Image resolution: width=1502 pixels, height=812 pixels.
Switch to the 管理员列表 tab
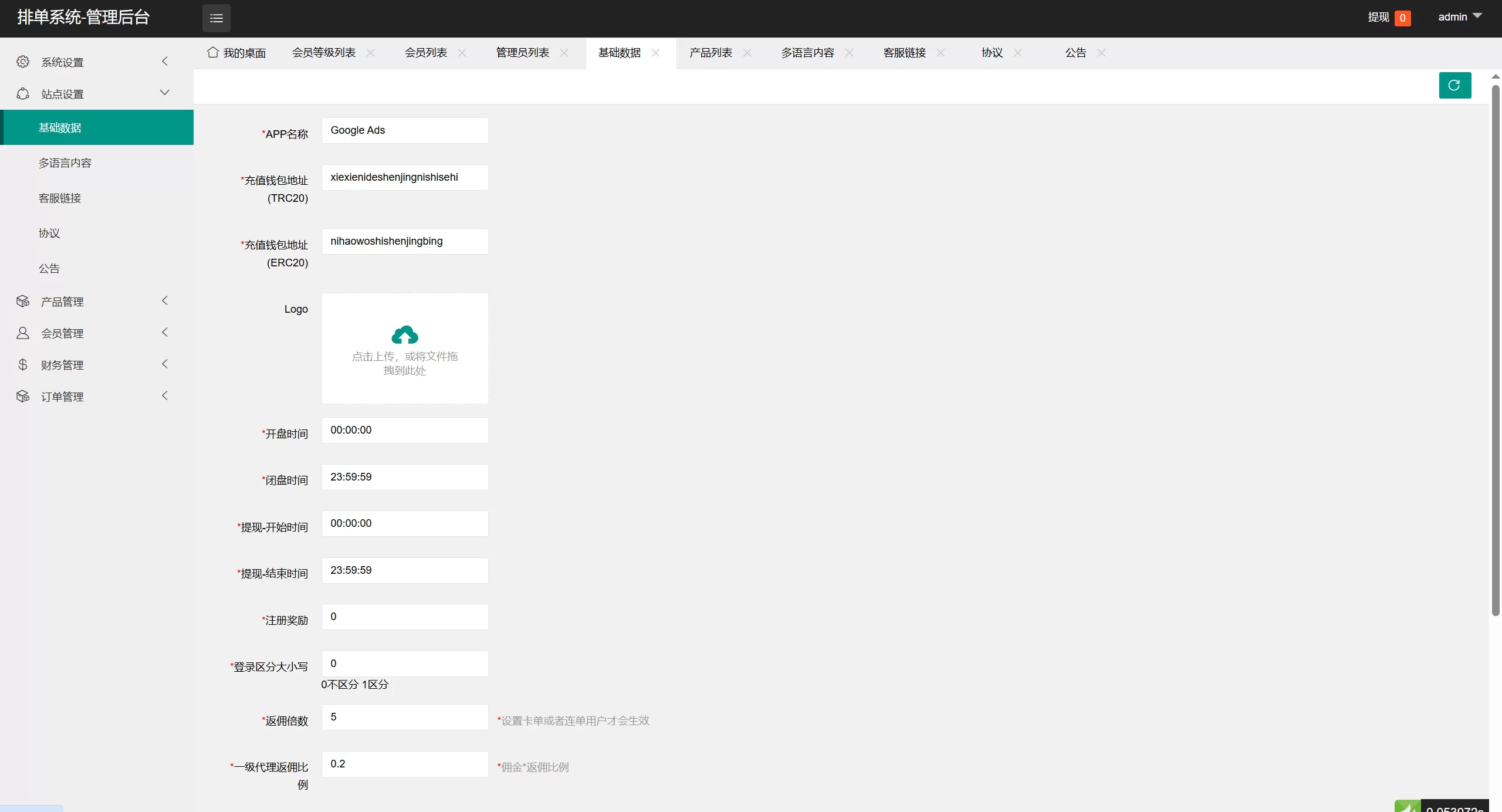(x=522, y=53)
